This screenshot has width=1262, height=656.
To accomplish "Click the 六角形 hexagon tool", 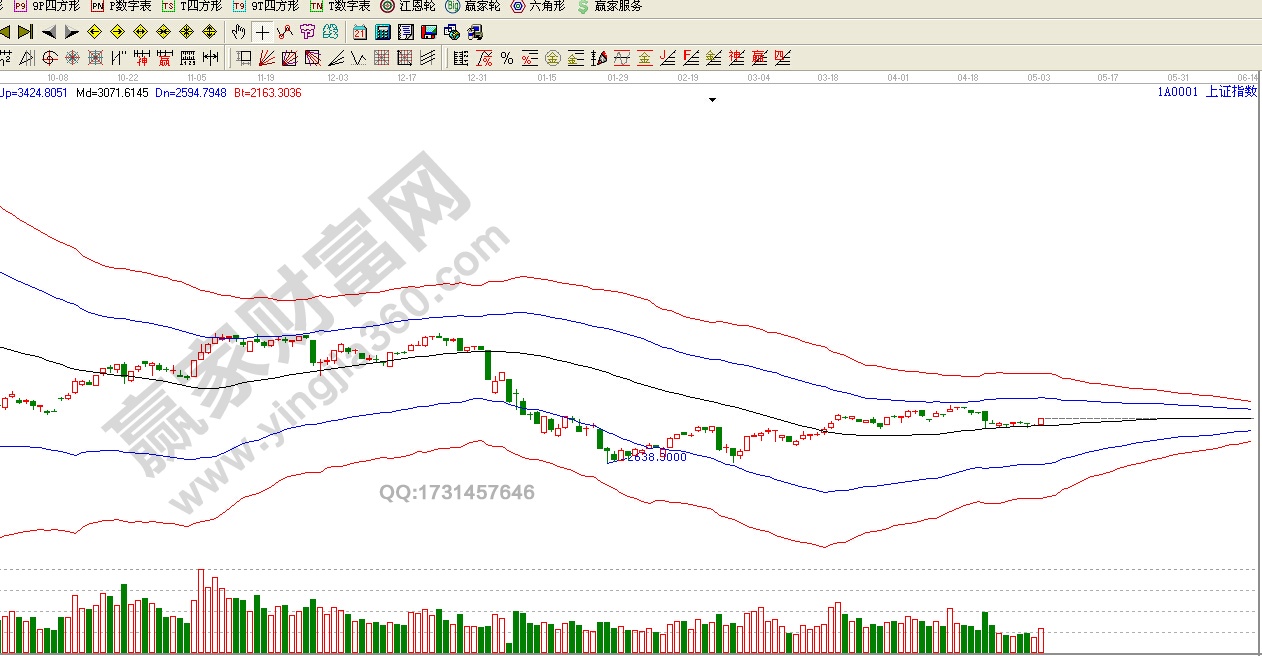I will (x=538, y=6).
